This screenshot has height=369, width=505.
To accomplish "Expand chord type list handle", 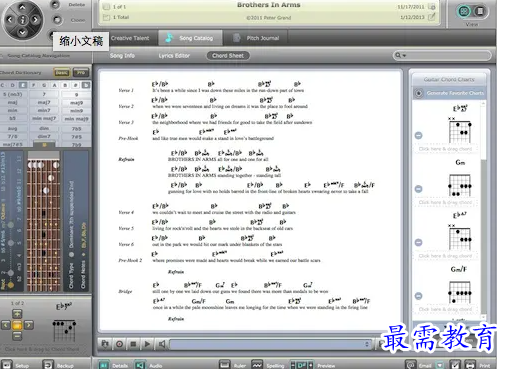I will [x=44, y=144].
